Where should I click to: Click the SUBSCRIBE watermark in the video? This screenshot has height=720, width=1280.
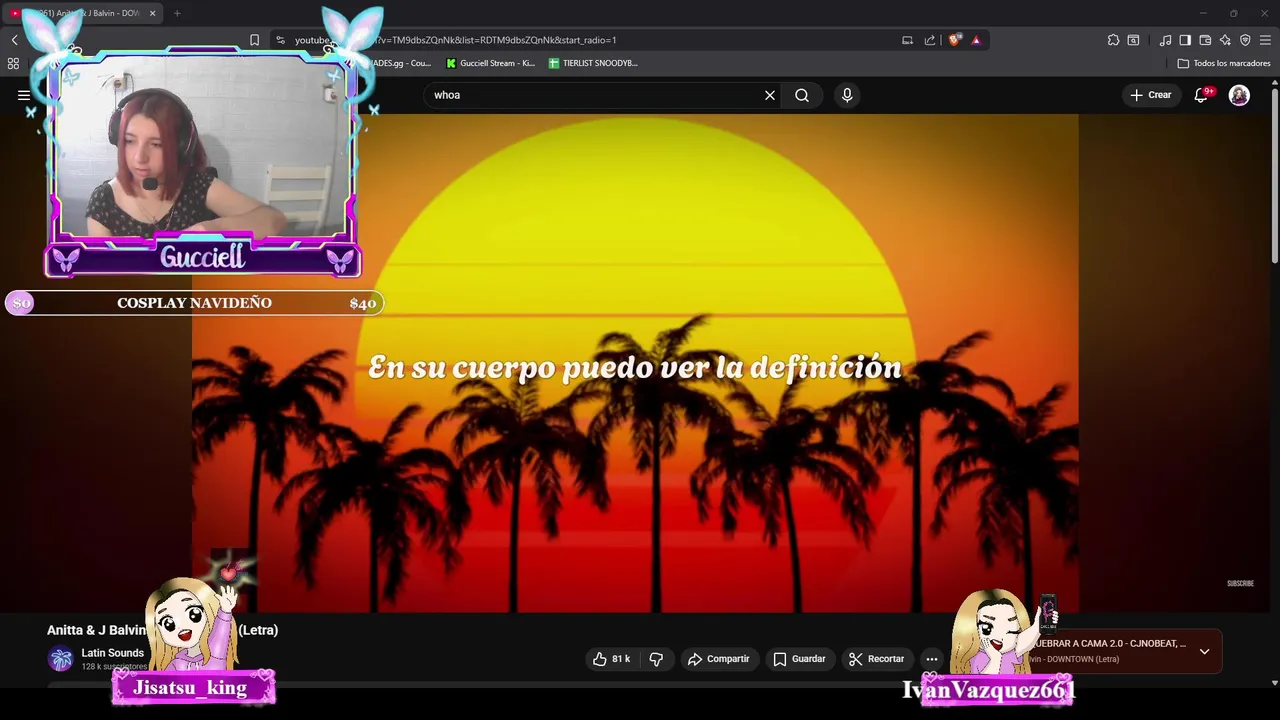(x=1240, y=583)
